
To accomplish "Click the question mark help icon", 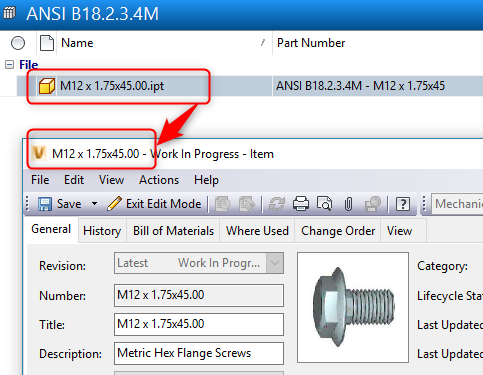I will click(x=403, y=204).
